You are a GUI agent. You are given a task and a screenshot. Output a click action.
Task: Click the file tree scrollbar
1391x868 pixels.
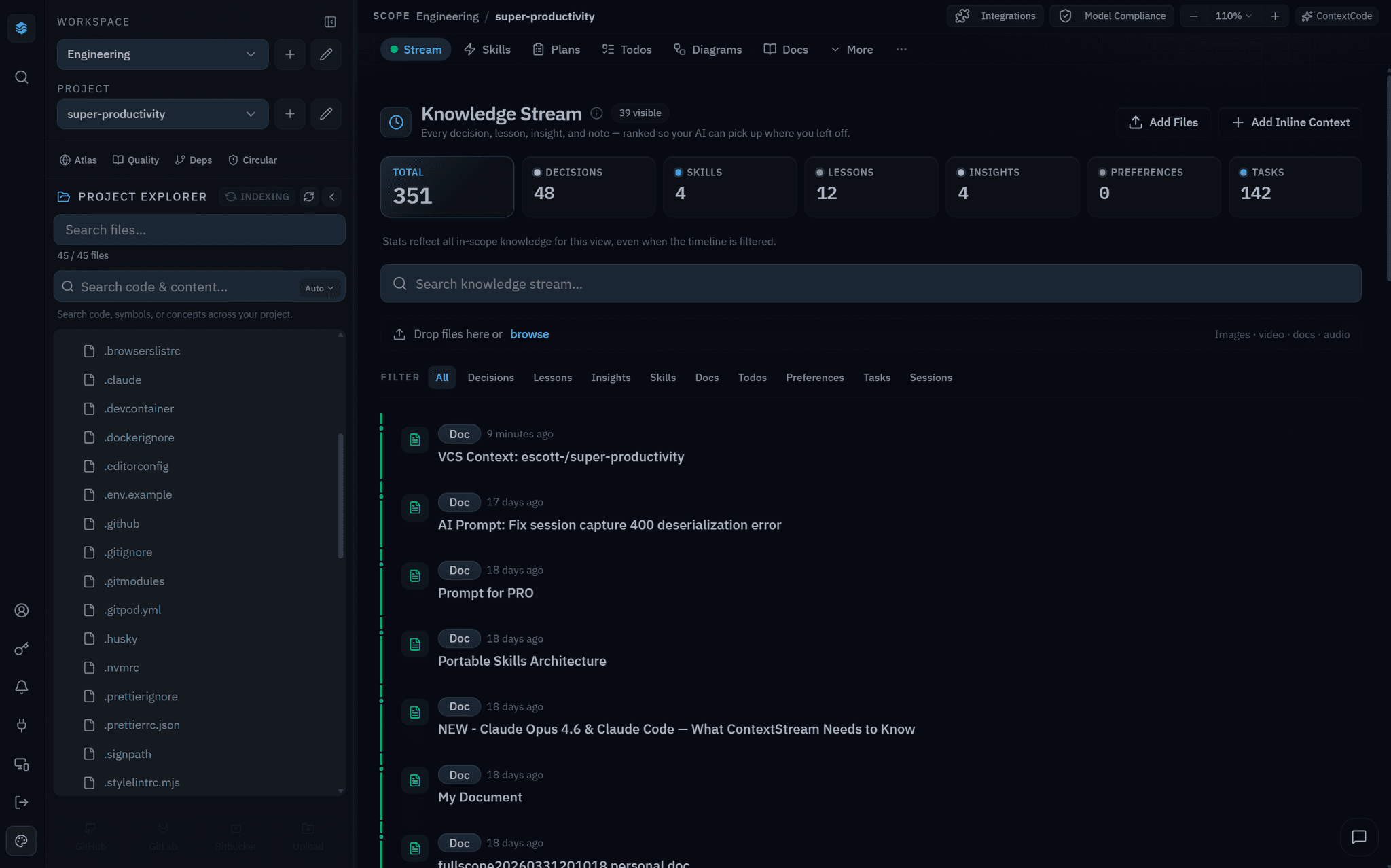pos(340,496)
